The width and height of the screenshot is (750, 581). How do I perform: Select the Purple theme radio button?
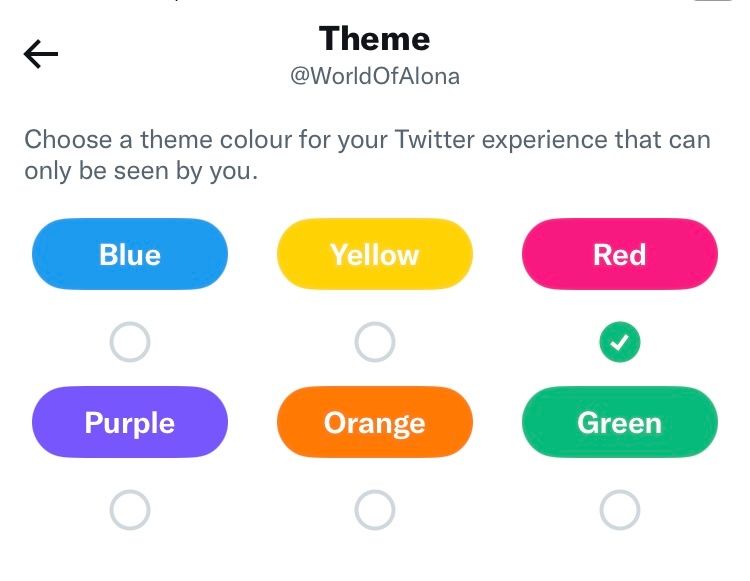coord(130,510)
